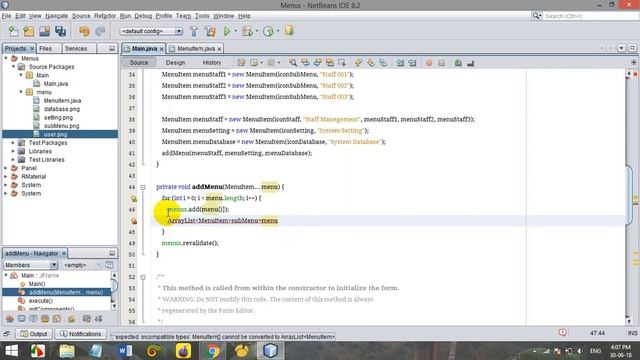Click the Save All toolbar icon

pos(60,31)
